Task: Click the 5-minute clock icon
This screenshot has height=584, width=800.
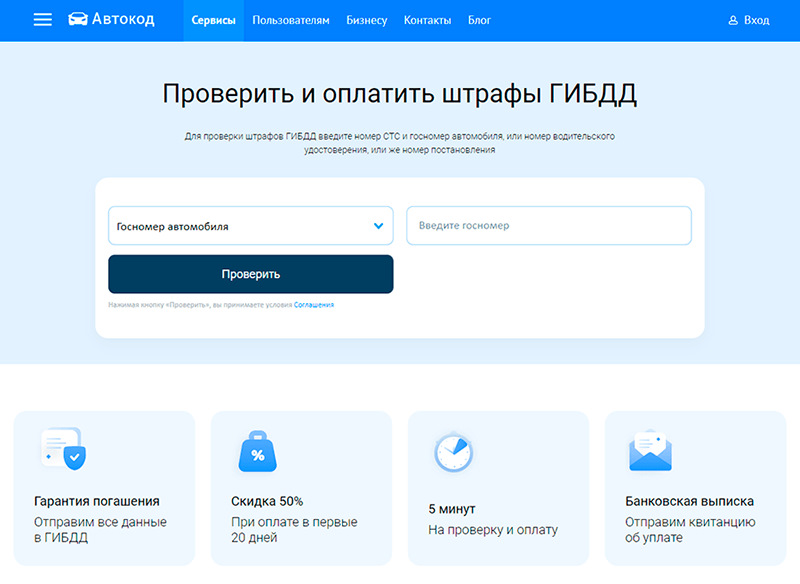Action: (x=453, y=452)
